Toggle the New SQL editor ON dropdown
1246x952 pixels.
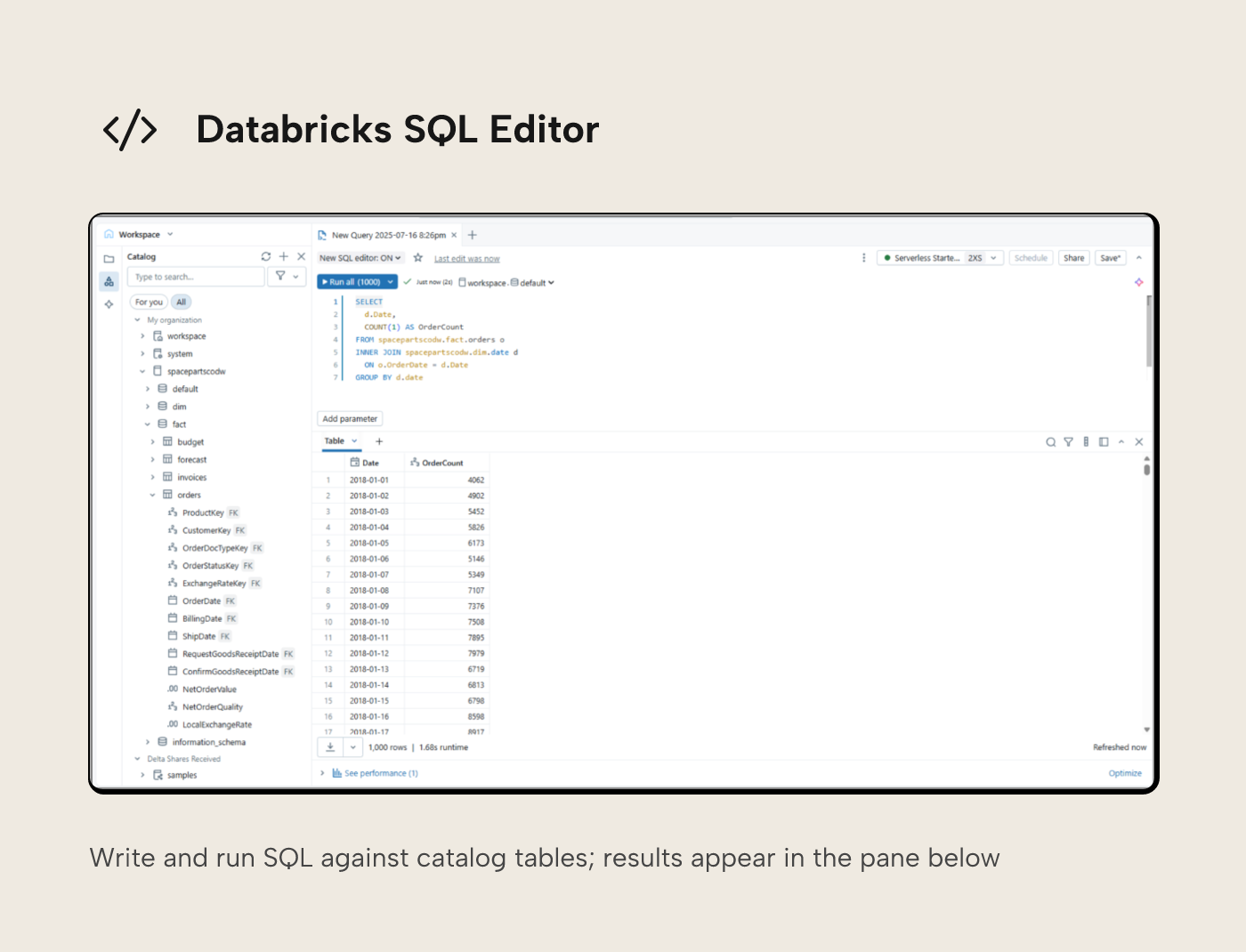pyautogui.click(x=360, y=258)
